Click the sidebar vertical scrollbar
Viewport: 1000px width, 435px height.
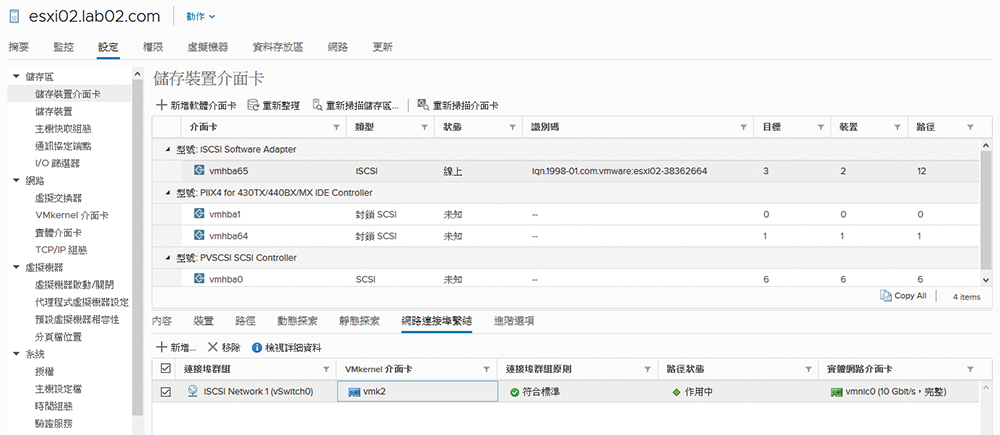(136, 249)
